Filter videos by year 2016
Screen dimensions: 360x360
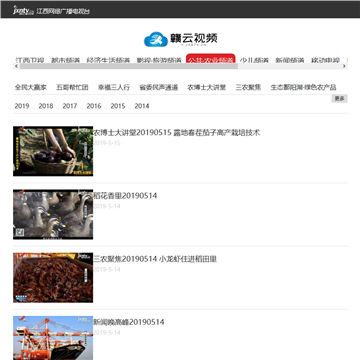coord(94,106)
